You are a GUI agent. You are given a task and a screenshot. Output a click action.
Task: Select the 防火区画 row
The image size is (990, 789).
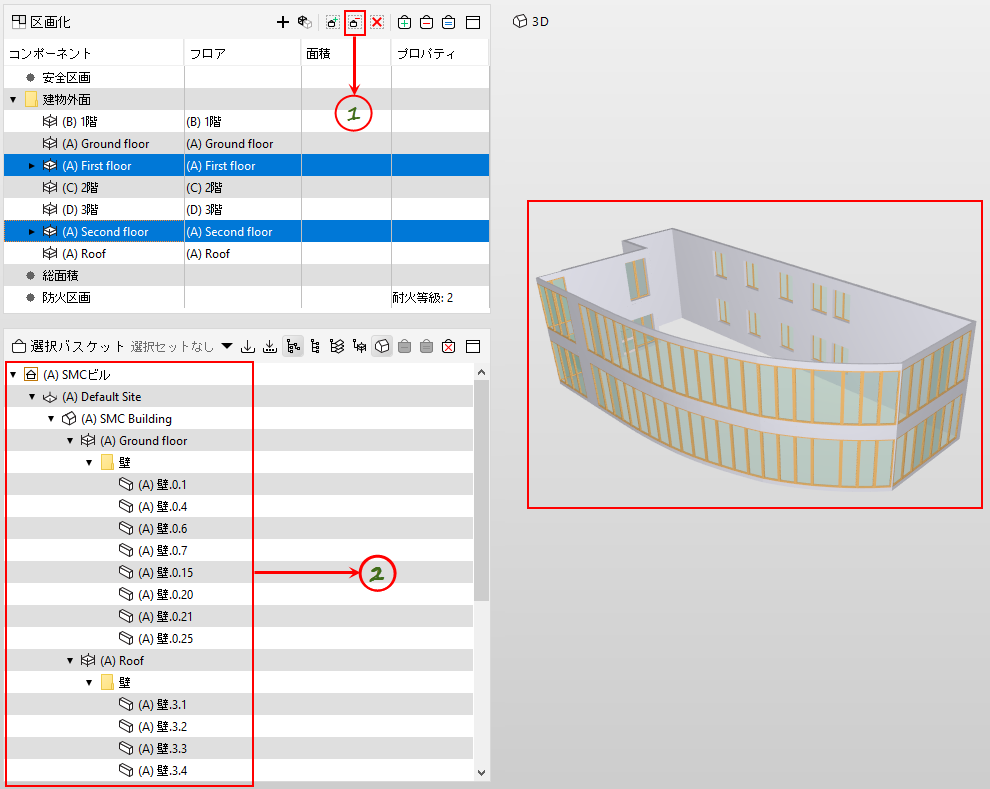(247, 297)
